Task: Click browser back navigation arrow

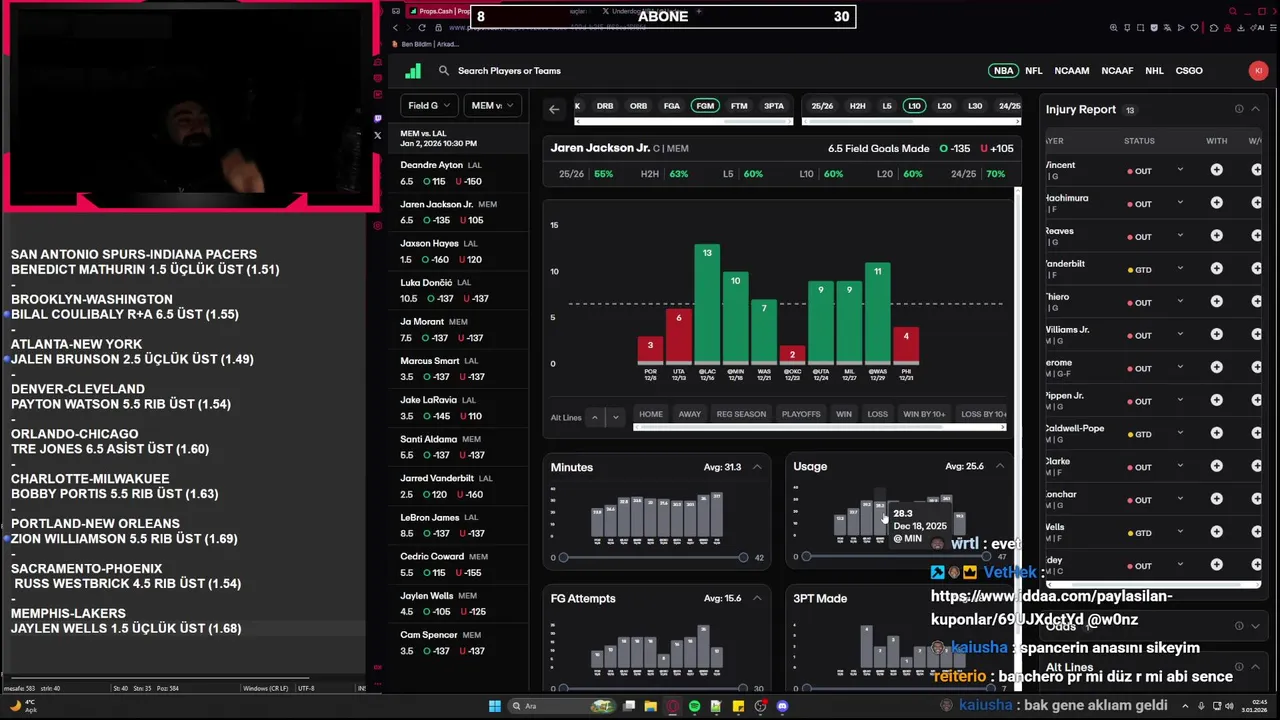Action: point(396,28)
